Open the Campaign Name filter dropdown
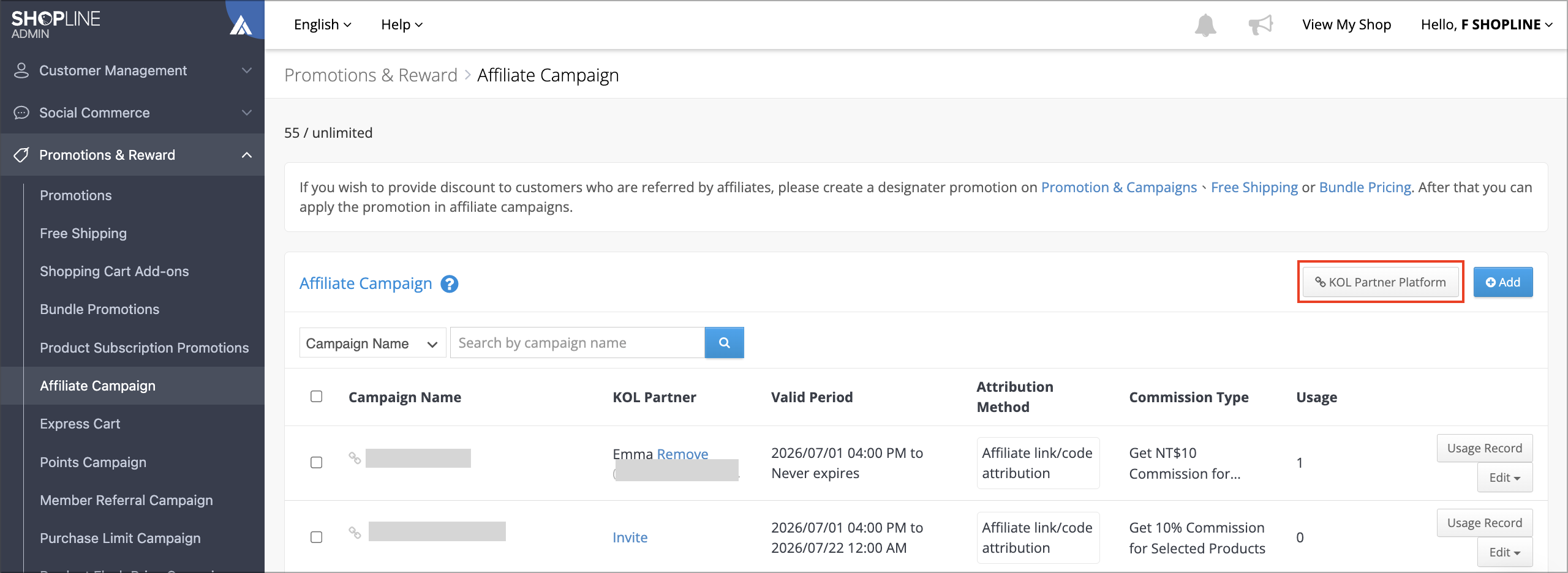This screenshot has width=1568, height=573. coord(372,343)
